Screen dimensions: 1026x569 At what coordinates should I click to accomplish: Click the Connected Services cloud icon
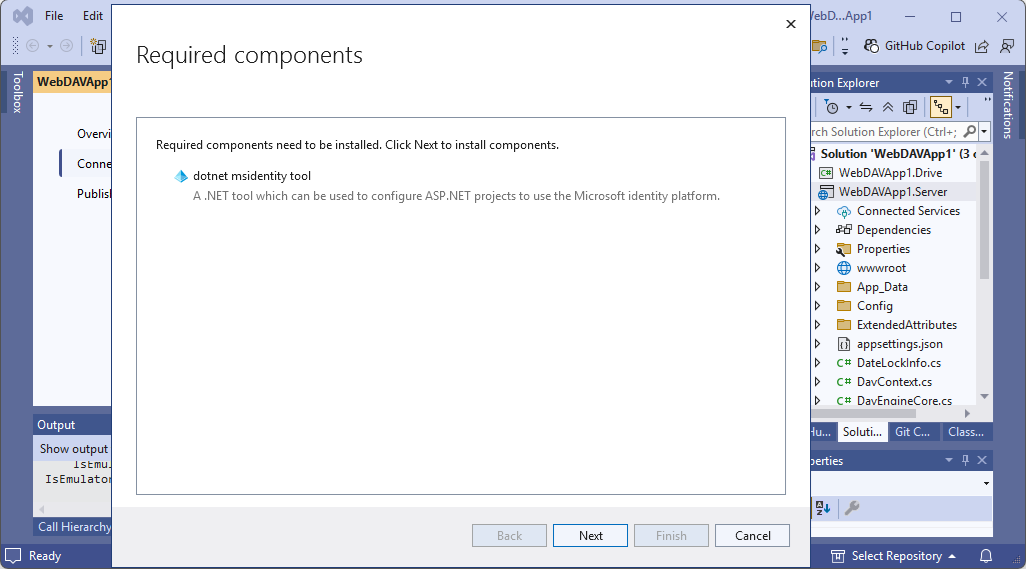point(844,211)
